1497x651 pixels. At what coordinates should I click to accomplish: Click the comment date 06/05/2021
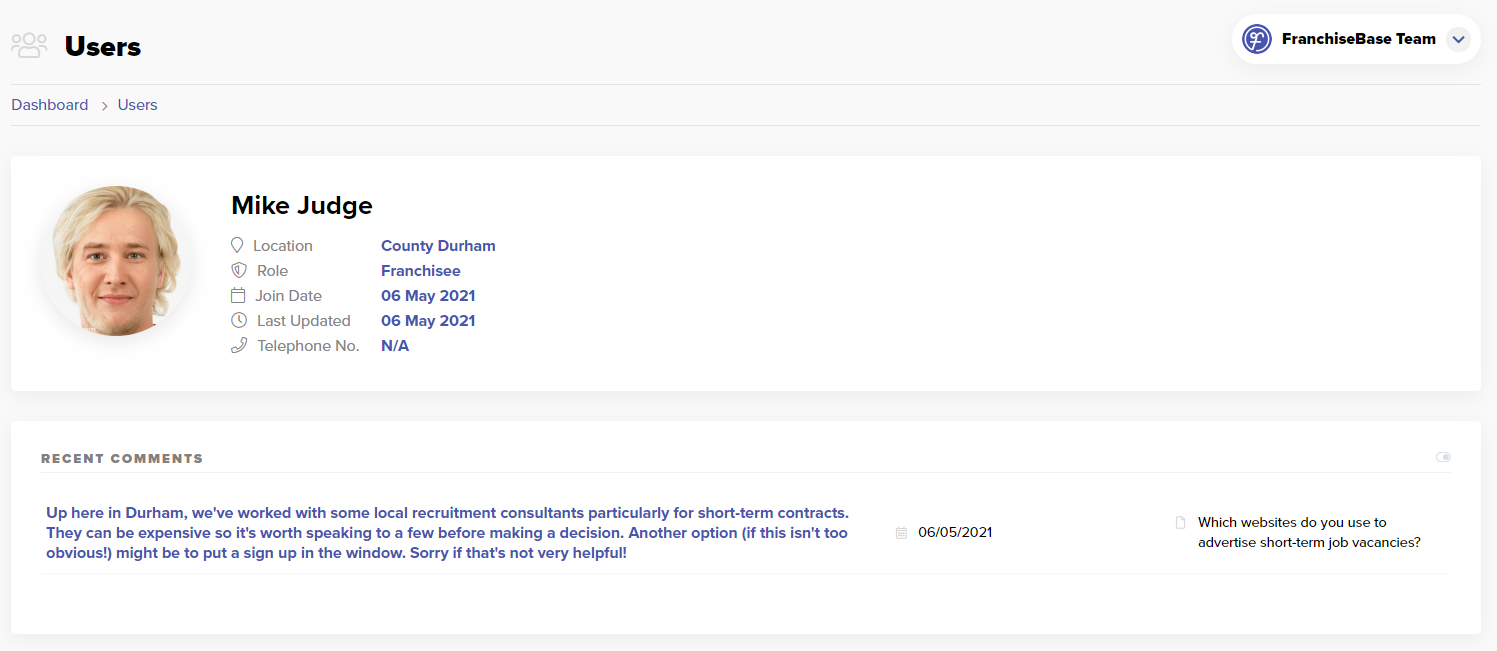tap(955, 532)
